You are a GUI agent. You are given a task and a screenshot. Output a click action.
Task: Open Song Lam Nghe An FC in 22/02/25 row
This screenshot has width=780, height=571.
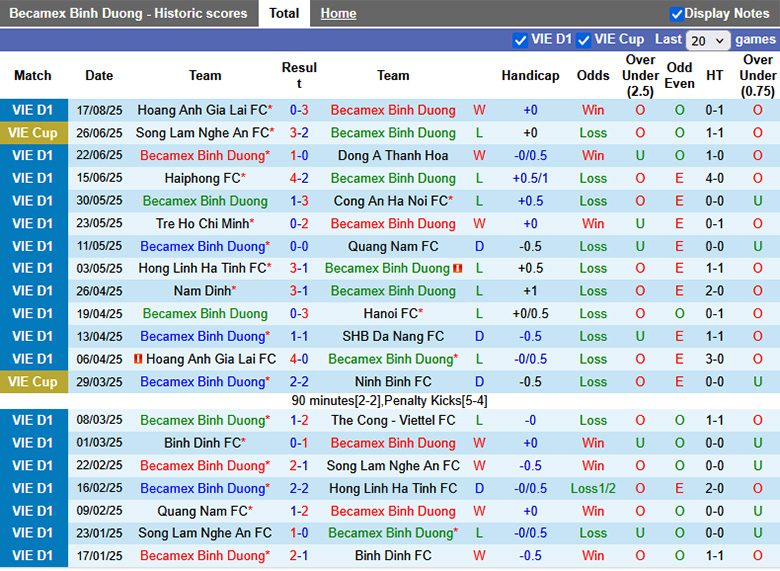pyautogui.click(x=393, y=466)
